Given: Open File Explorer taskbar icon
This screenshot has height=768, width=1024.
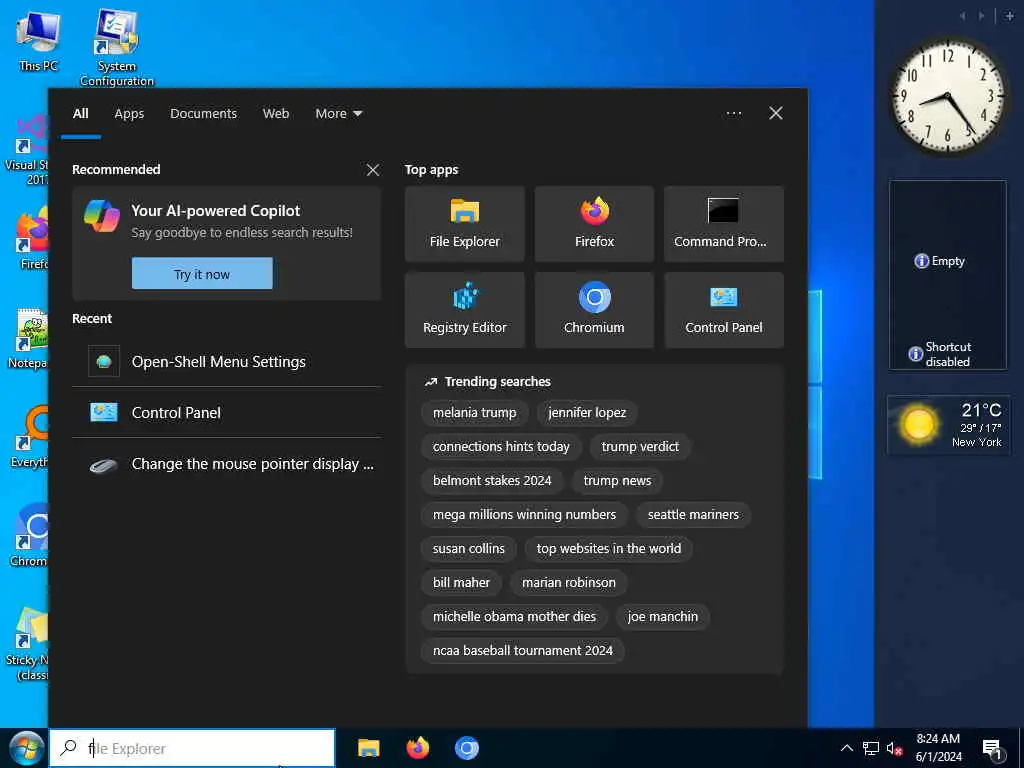Looking at the screenshot, I should 368,748.
